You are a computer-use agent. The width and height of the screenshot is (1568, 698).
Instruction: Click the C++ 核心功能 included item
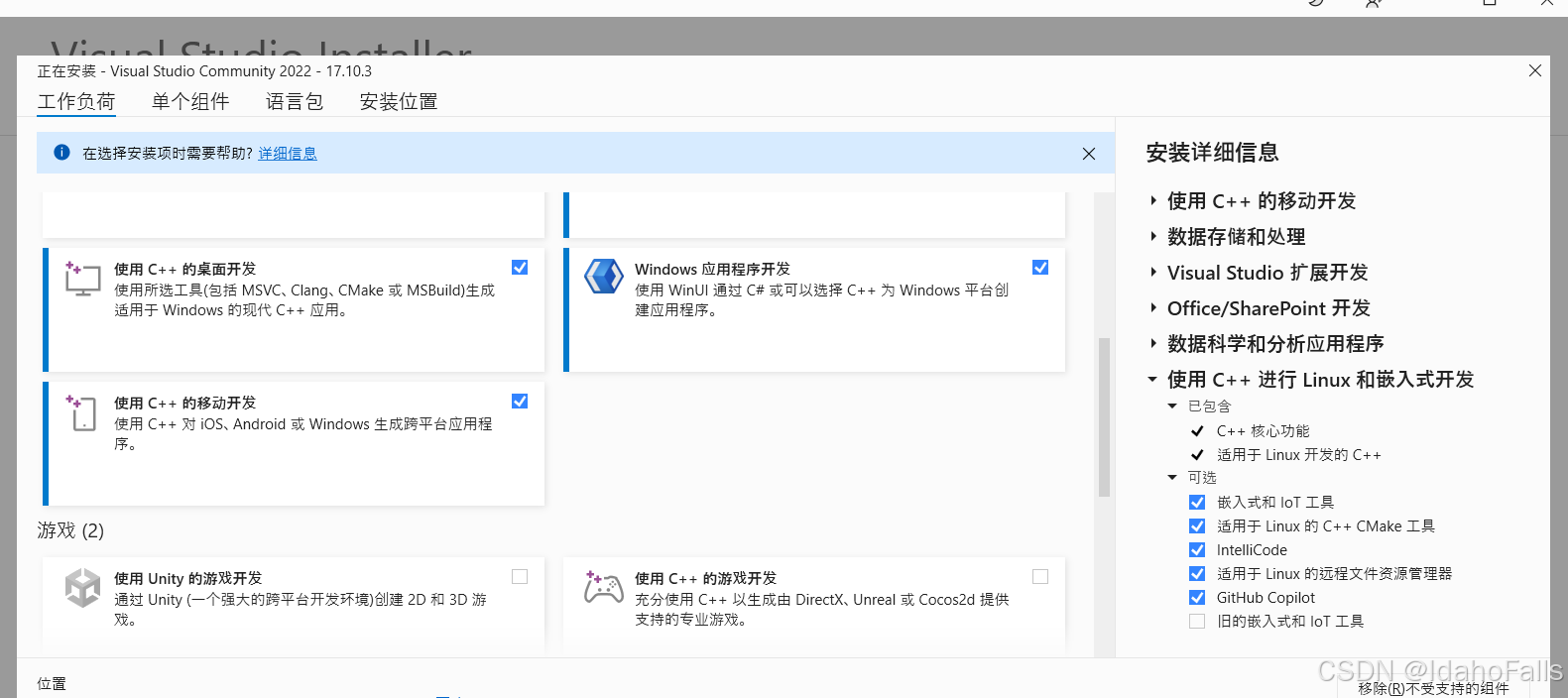coord(1264,431)
